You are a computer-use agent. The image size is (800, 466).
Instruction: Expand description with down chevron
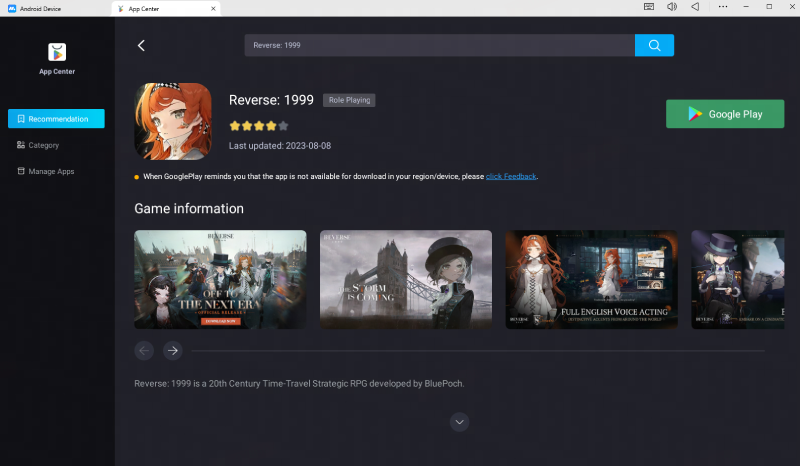pyautogui.click(x=459, y=422)
